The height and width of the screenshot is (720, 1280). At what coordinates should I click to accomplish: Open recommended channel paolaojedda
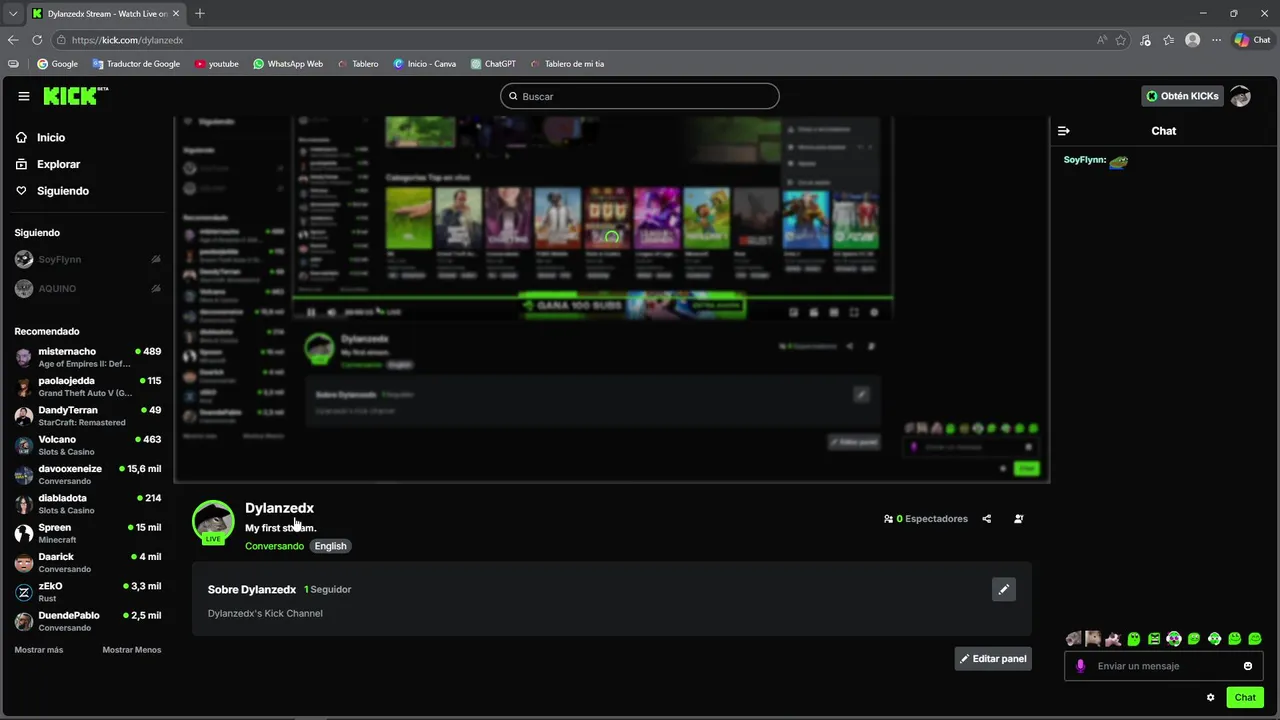[x=88, y=387]
